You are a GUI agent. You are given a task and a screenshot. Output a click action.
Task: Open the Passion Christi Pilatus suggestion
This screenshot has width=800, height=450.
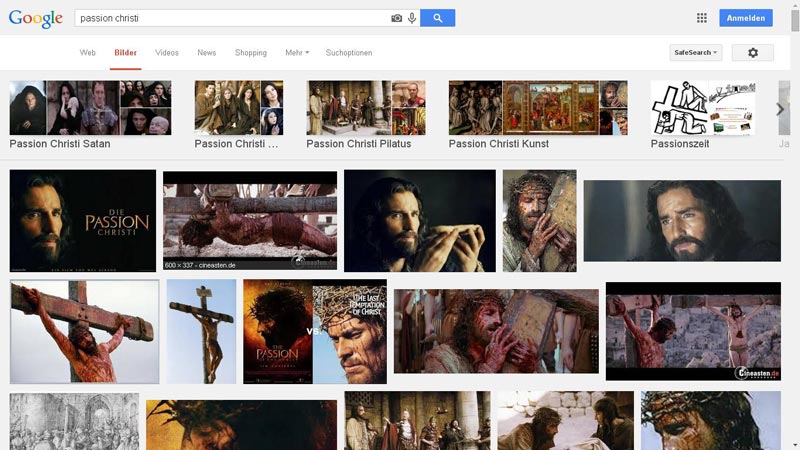click(x=366, y=115)
